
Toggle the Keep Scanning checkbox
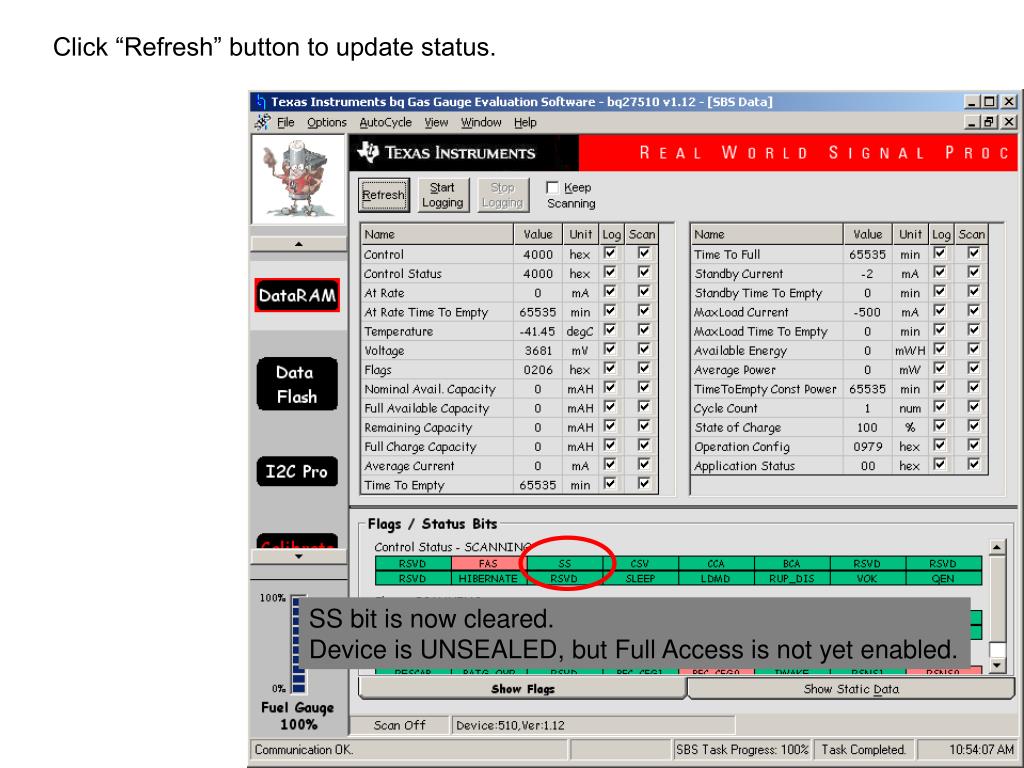point(552,187)
